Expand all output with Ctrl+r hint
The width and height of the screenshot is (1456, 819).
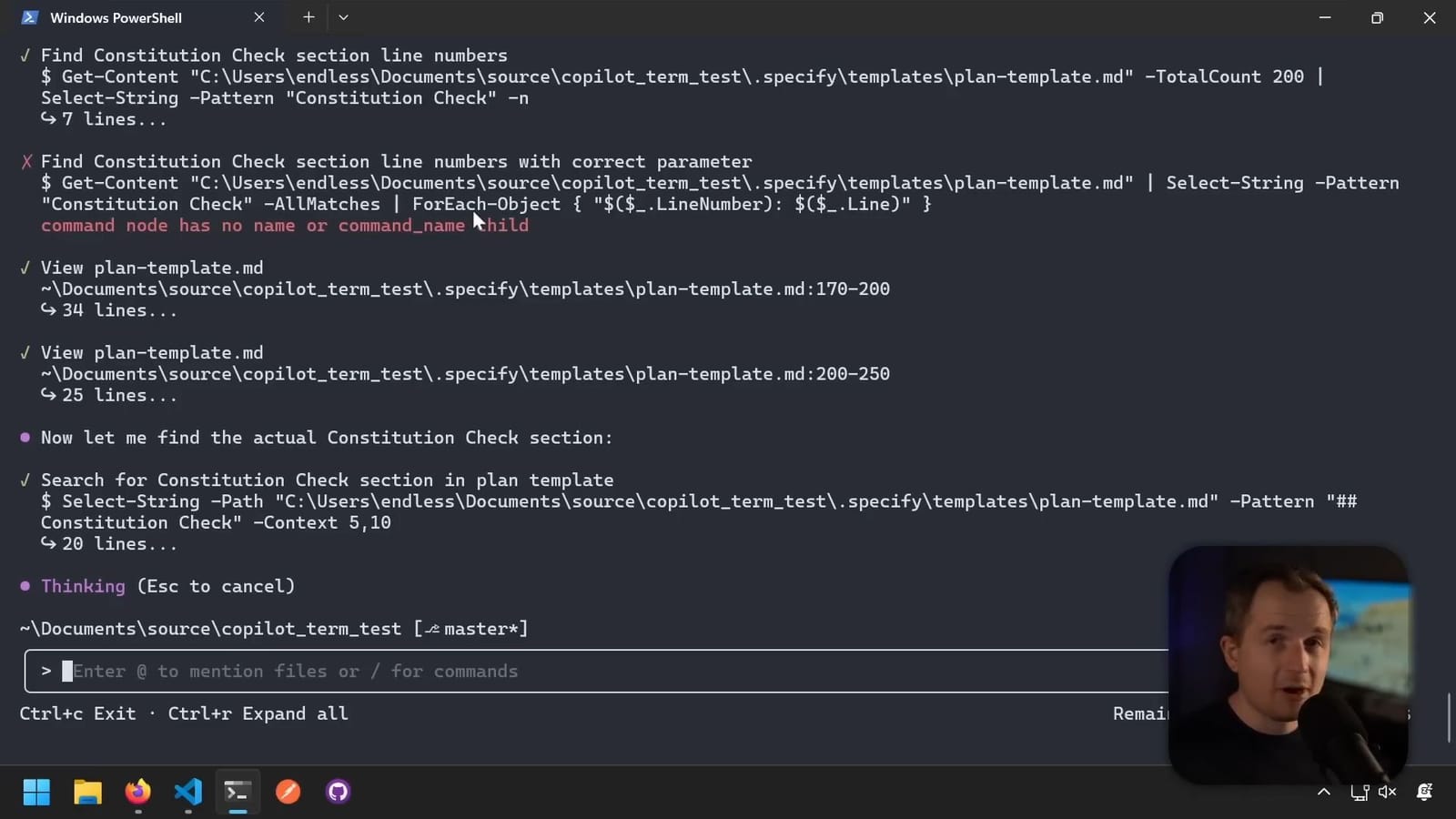tap(258, 713)
